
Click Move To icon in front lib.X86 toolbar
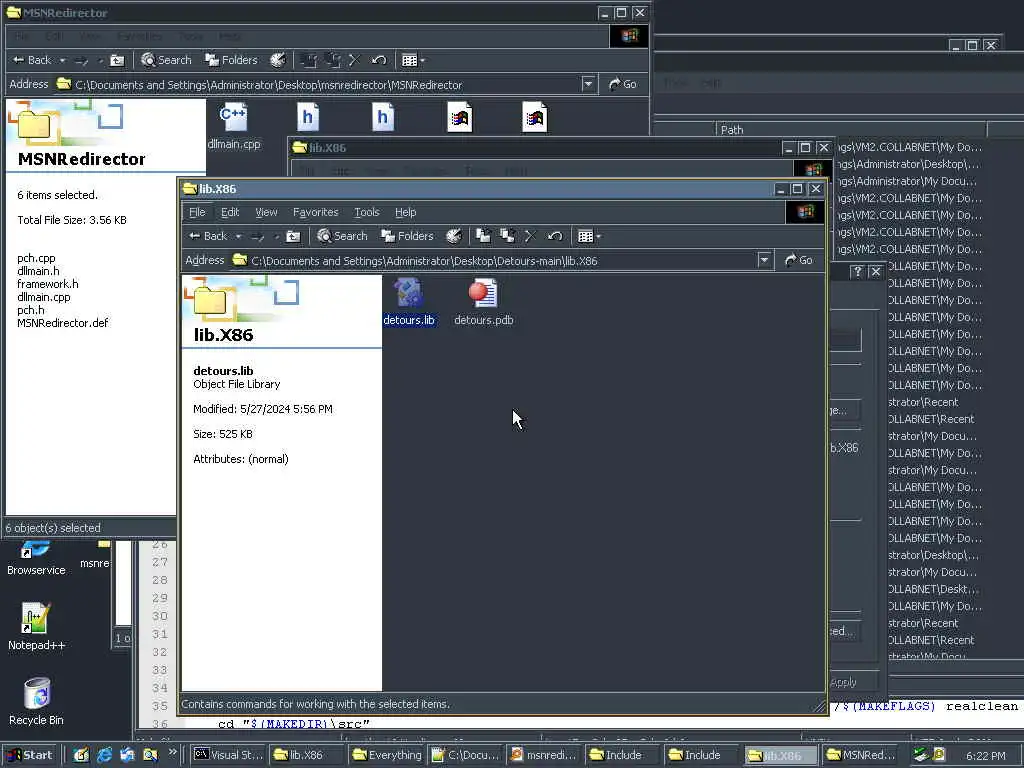[483, 236]
